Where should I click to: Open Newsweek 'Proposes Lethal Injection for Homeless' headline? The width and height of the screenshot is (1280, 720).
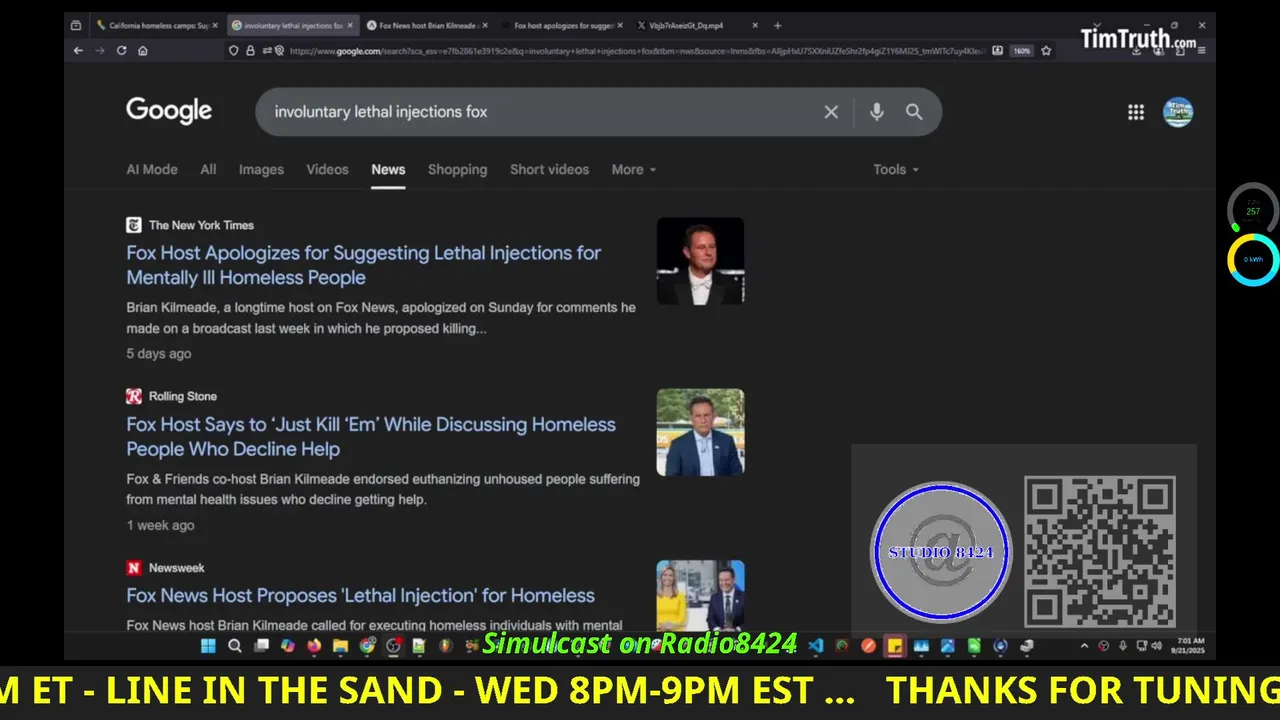pos(360,595)
